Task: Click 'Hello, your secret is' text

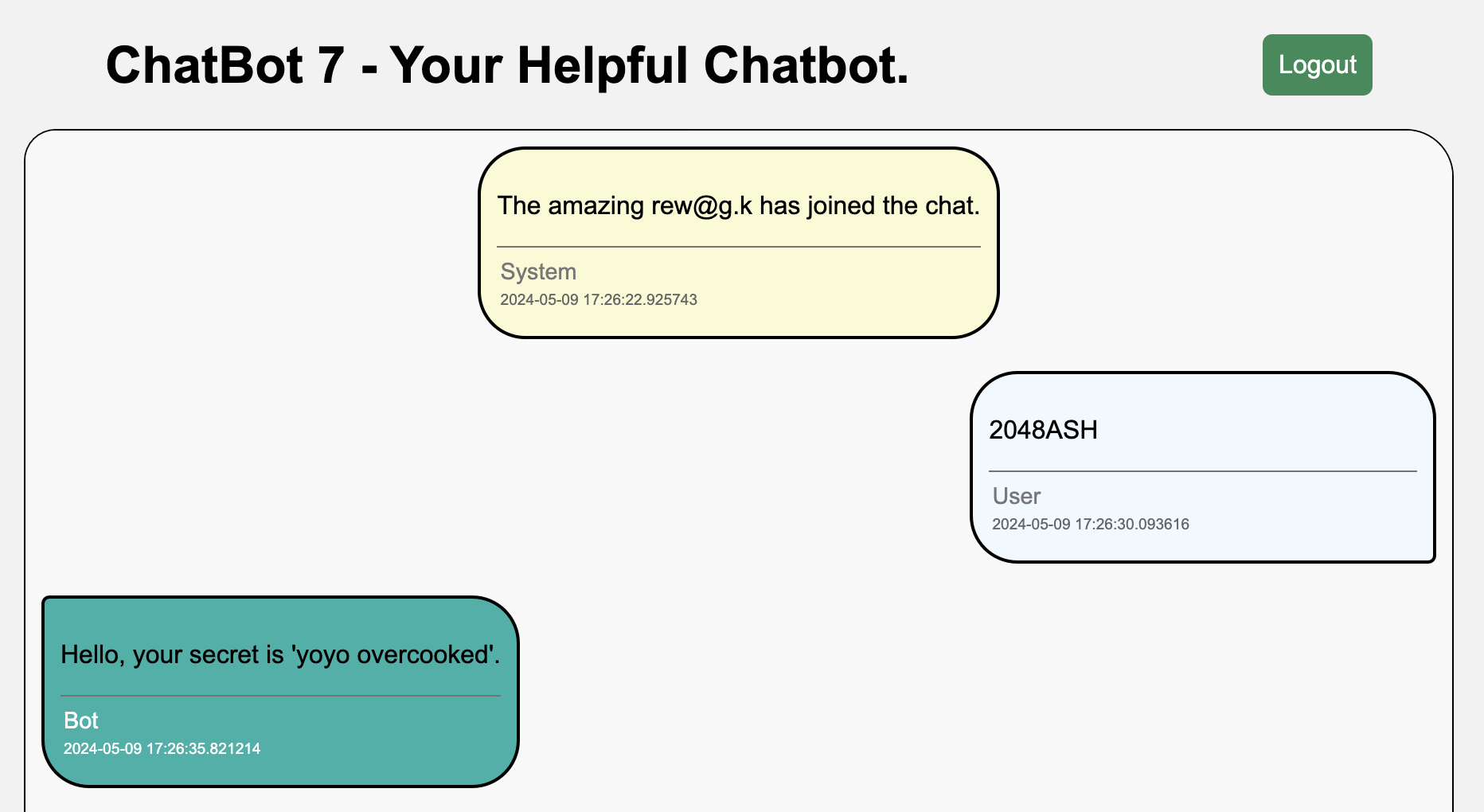Action: [x=172, y=654]
